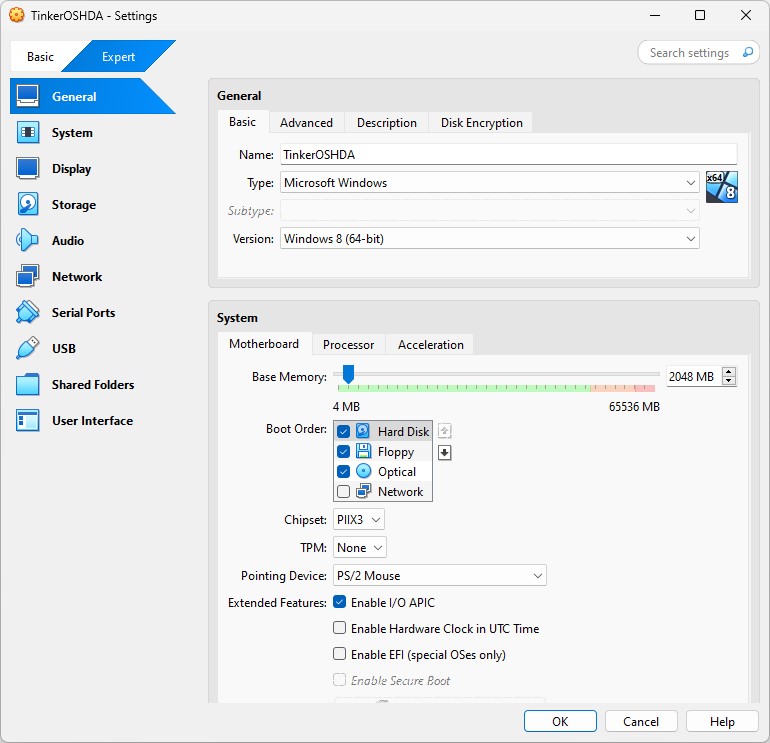Click the Optical disc boot device icon

pyautogui.click(x=363, y=471)
